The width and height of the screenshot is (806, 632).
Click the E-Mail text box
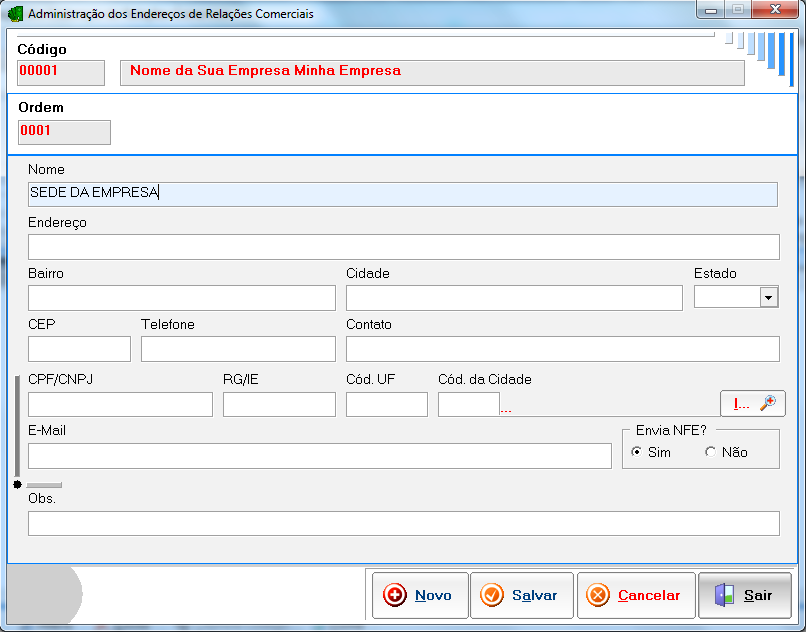pyautogui.click(x=319, y=456)
